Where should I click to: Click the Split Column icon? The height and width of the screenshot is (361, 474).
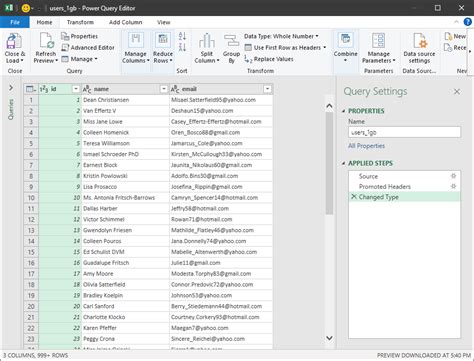(x=207, y=40)
